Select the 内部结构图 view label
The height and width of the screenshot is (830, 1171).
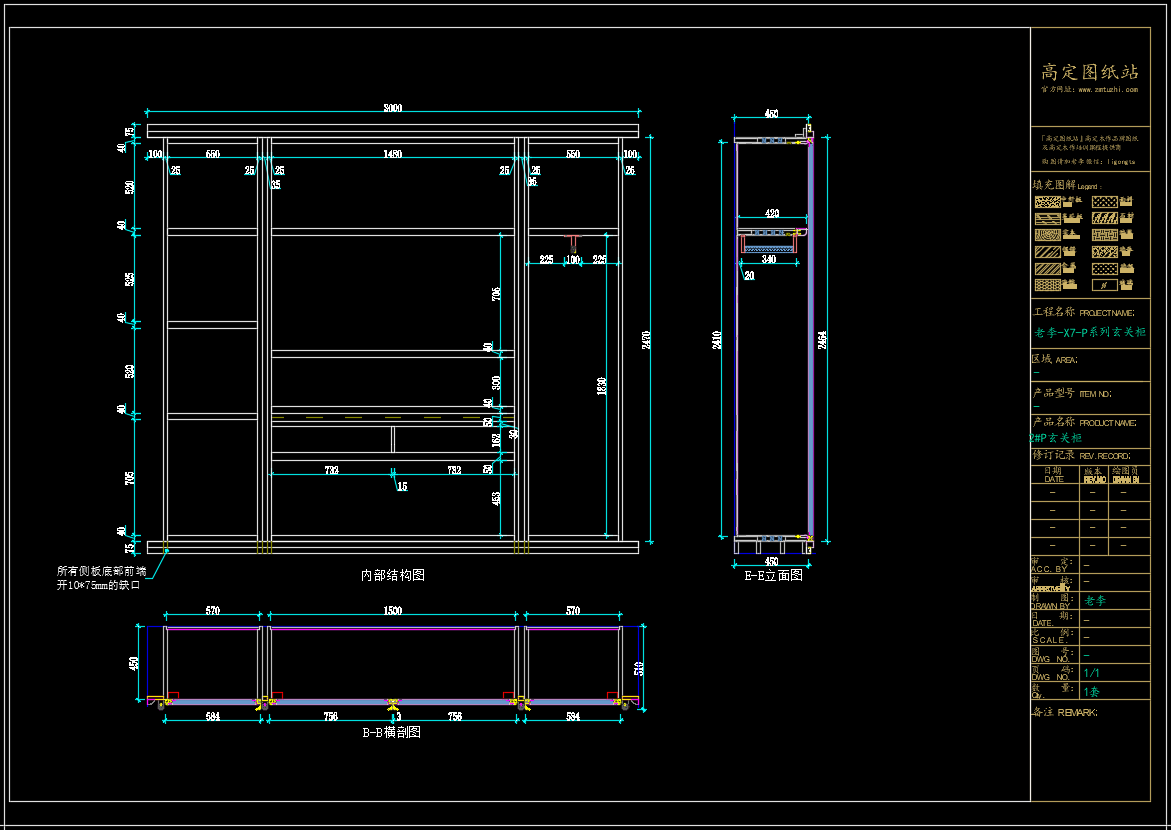pyautogui.click(x=393, y=575)
